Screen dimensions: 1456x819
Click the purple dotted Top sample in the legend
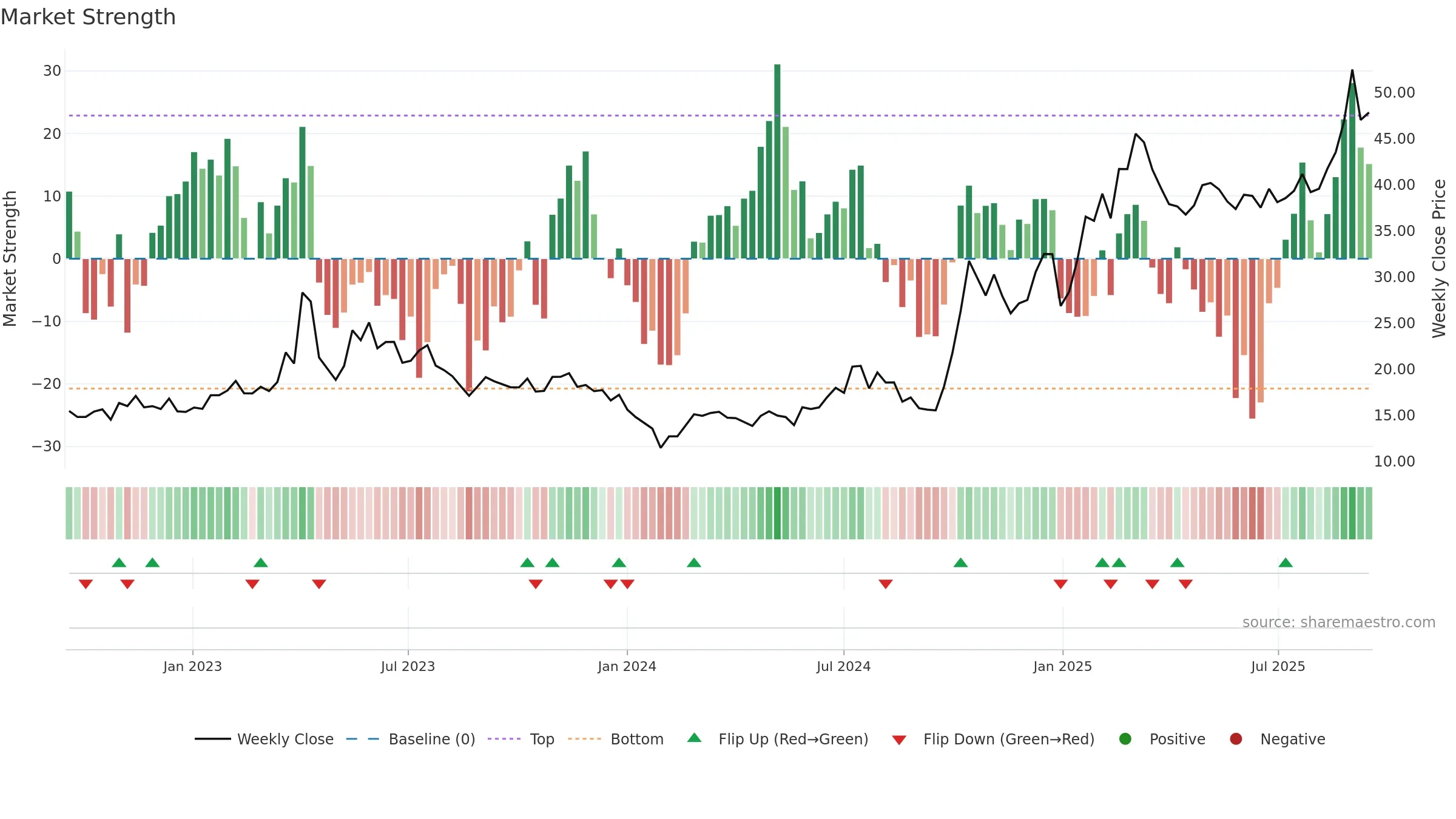pos(504,739)
